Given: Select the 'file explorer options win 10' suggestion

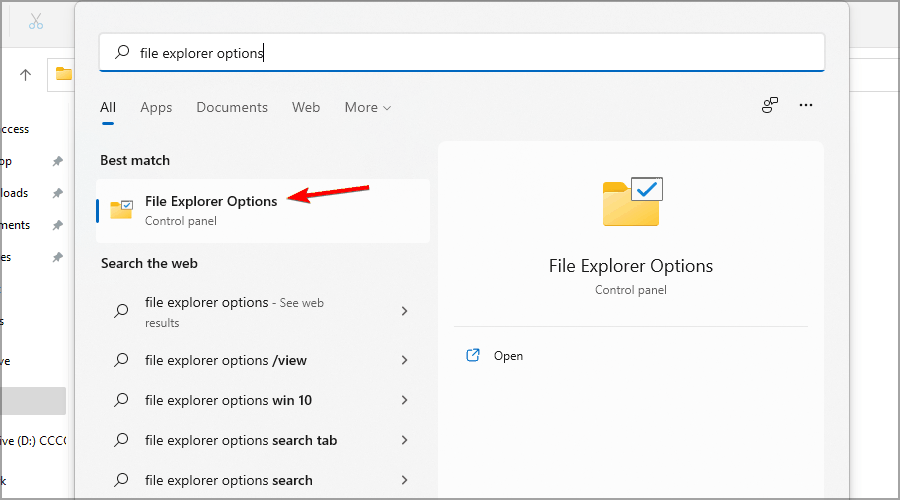Looking at the screenshot, I should (263, 400).
